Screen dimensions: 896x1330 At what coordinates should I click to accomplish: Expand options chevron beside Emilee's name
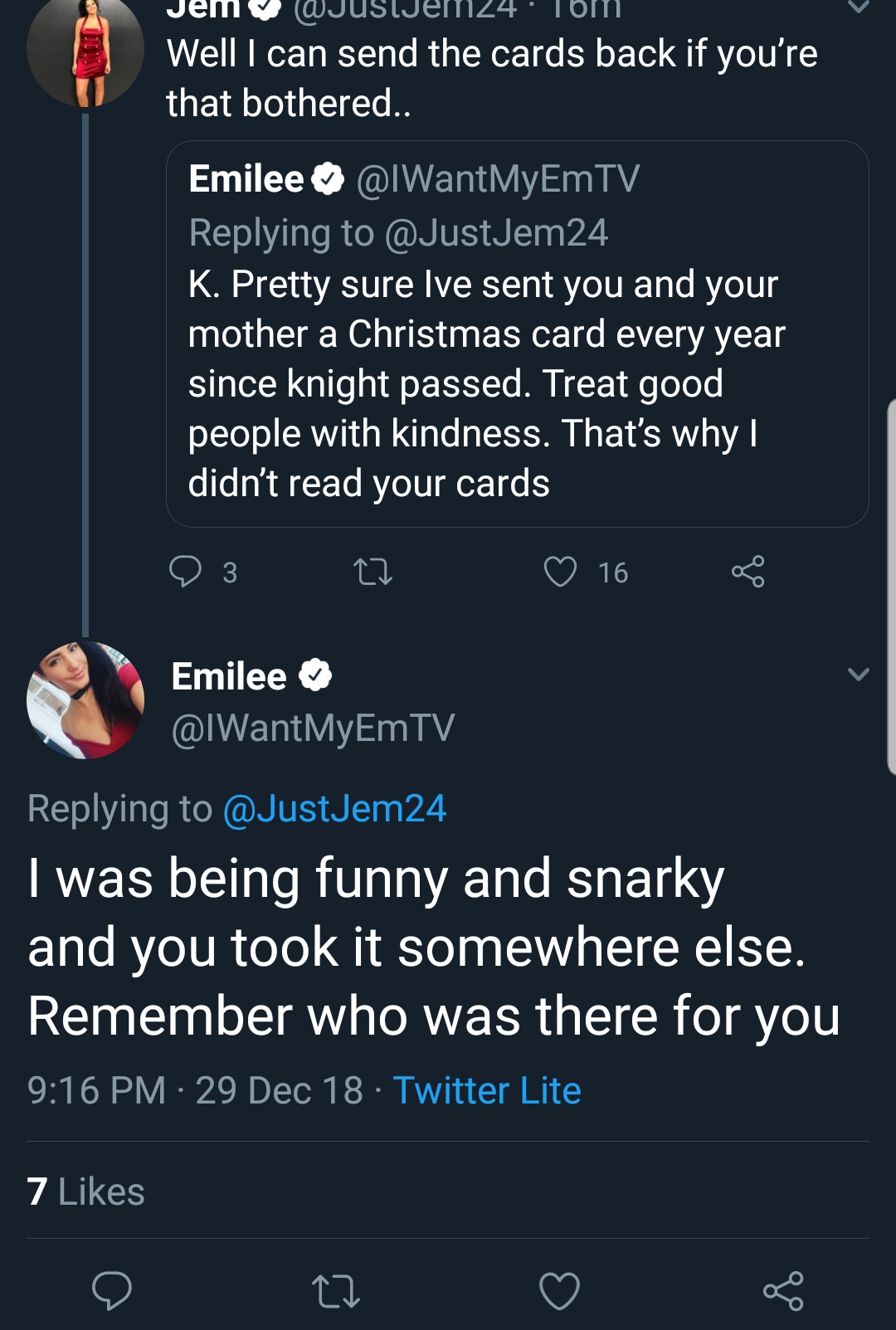point(859,674)
